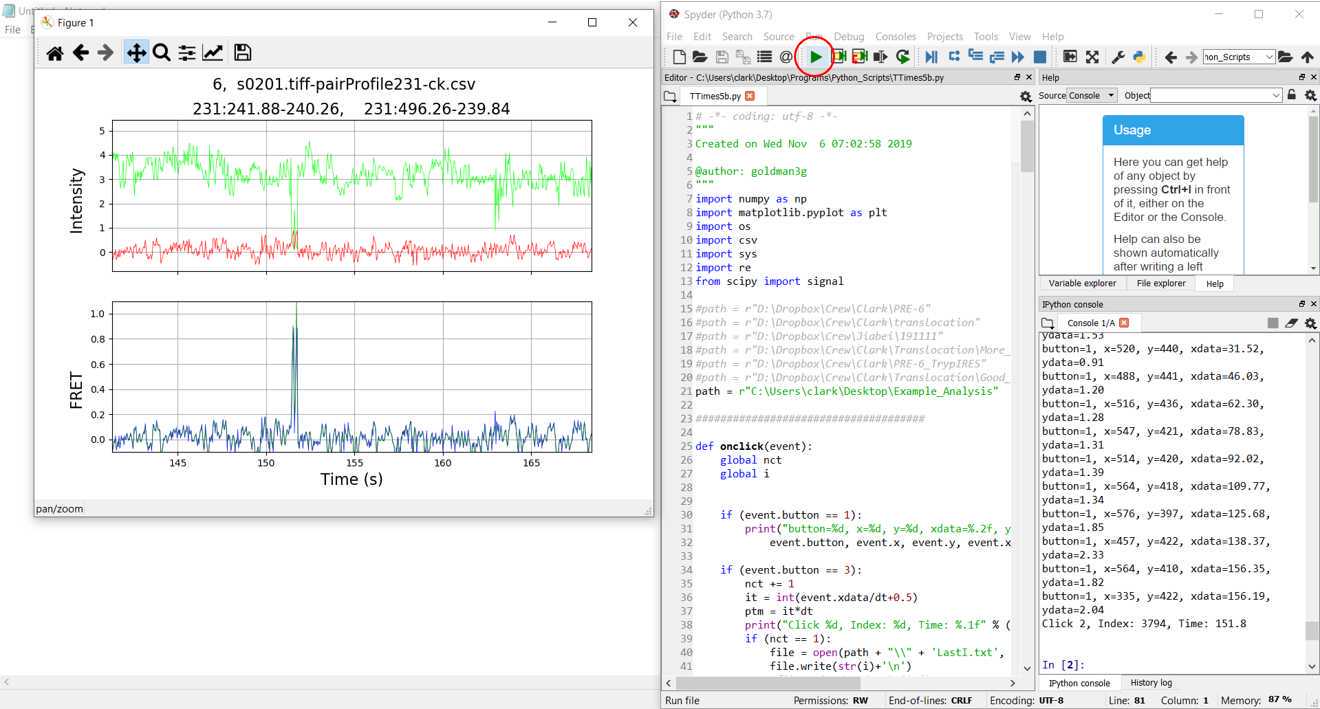Close the Console 1/A tab

tap(1124, 323)
